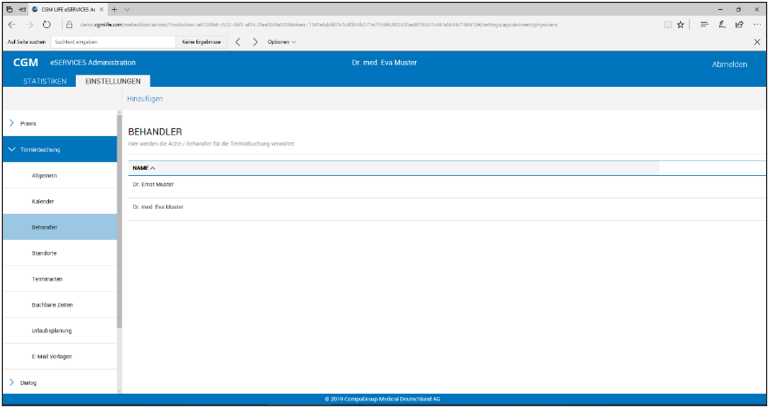
Task: Click the CGM logo in header
Action: tap(26, 63)
